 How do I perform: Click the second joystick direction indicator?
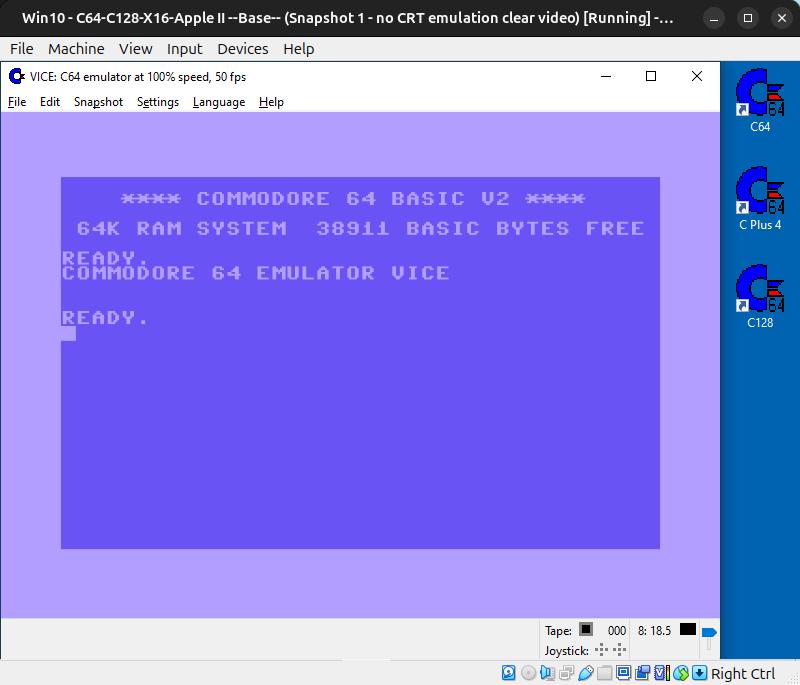point(619,650)
